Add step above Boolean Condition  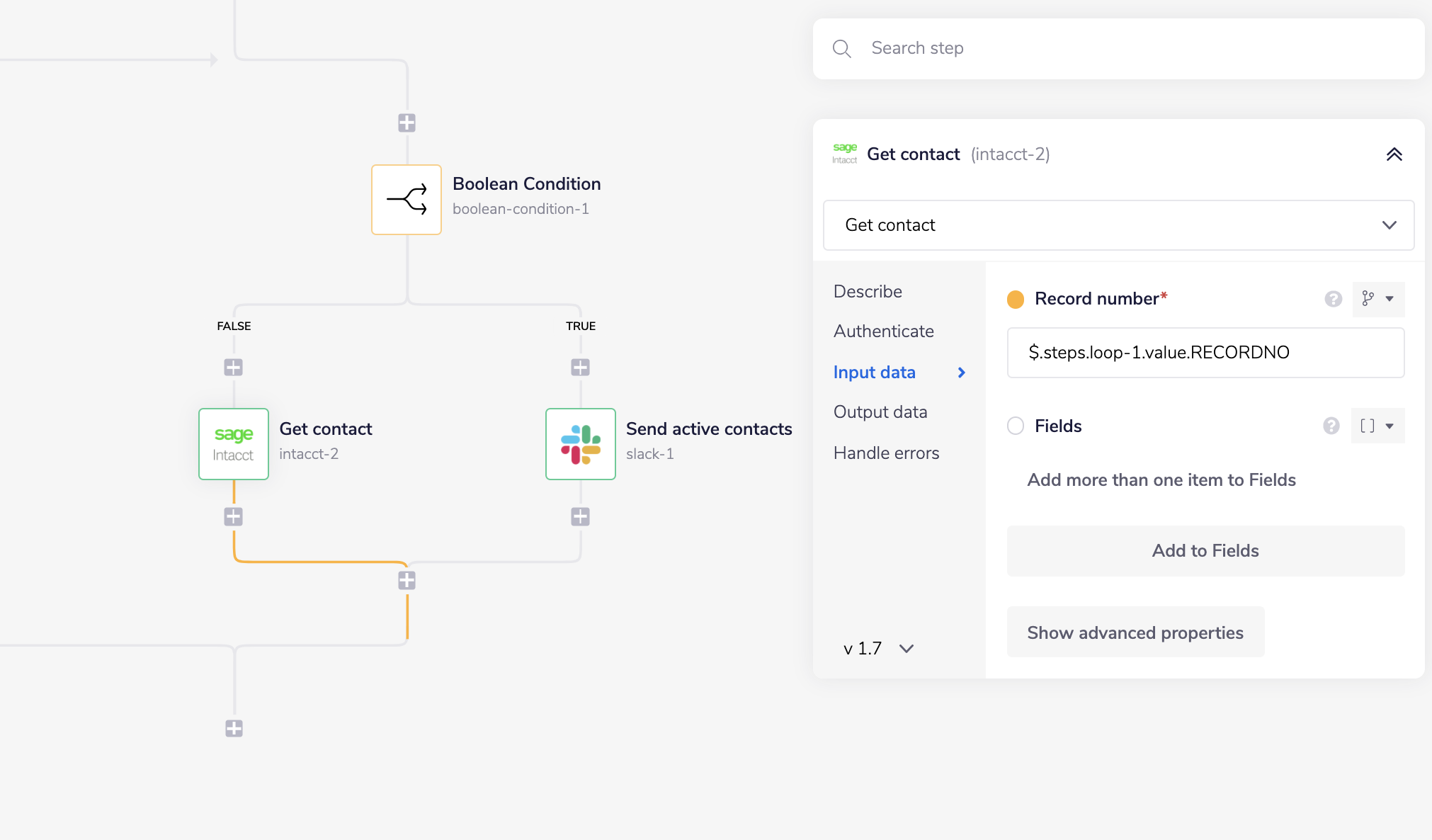(407, 123)
